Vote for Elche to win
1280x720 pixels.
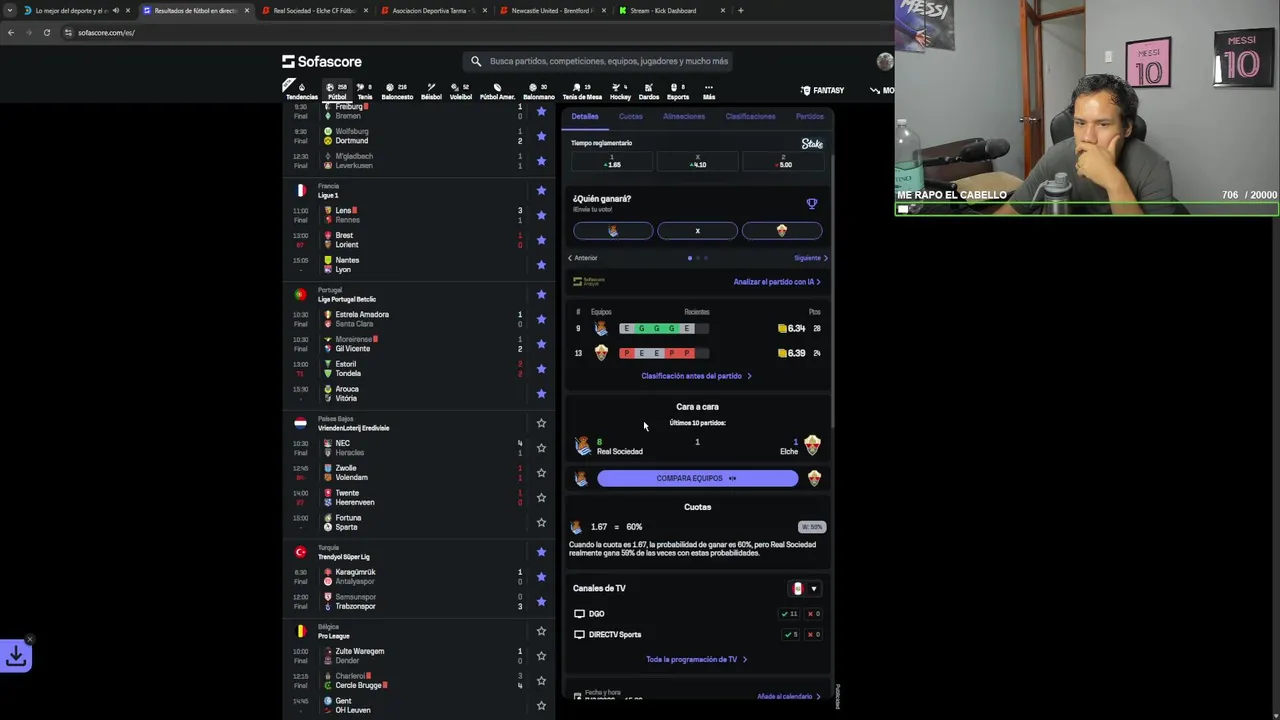pyautogui.click(x=782, y=231)
